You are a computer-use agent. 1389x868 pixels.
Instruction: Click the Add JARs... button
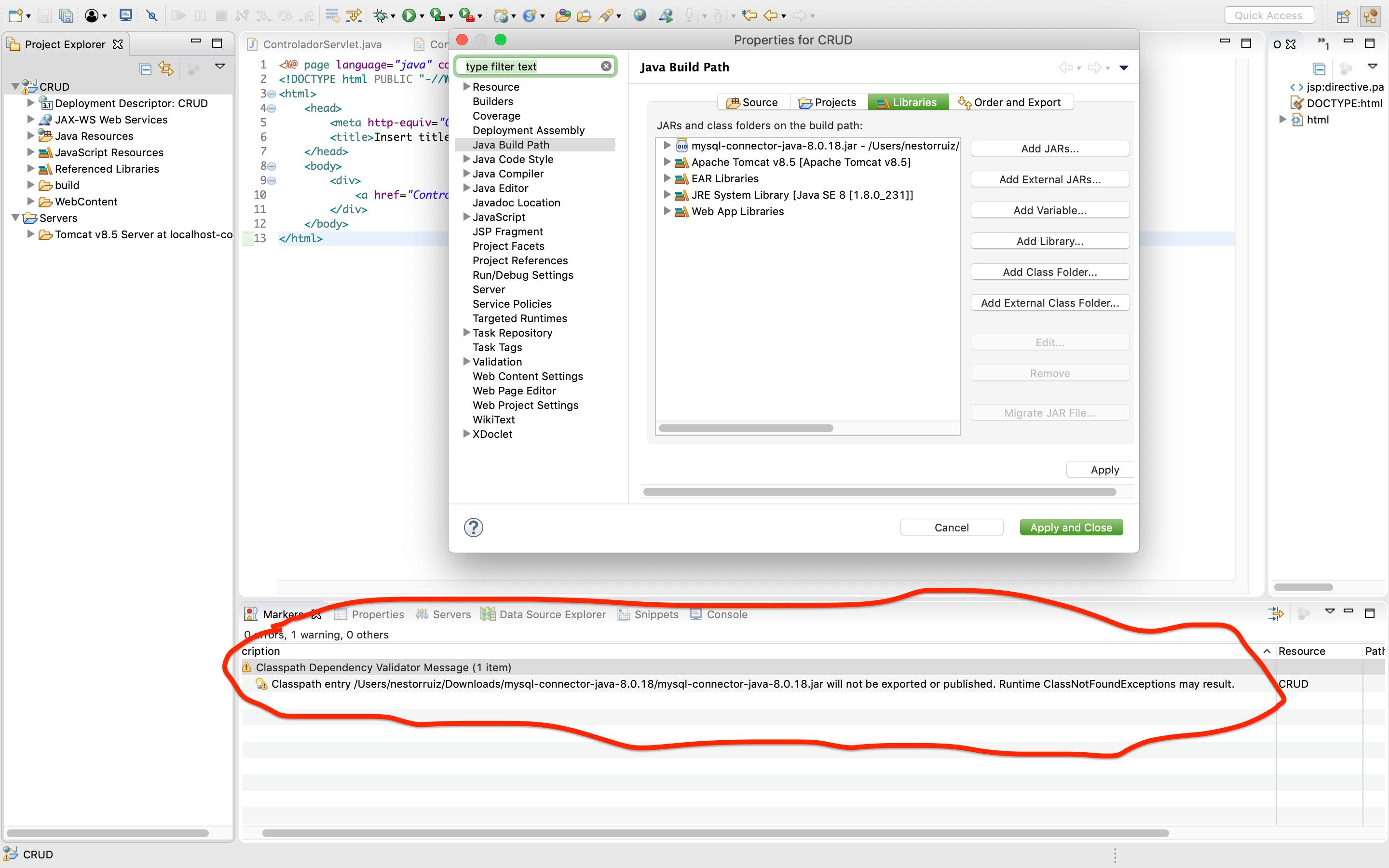click(1050, 148)
